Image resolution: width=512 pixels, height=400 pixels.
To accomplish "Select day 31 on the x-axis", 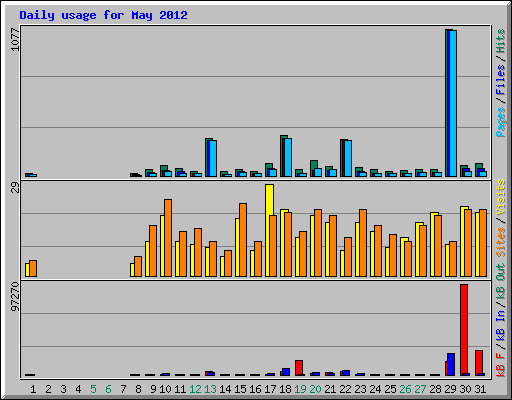I will [x=480, y=389].
